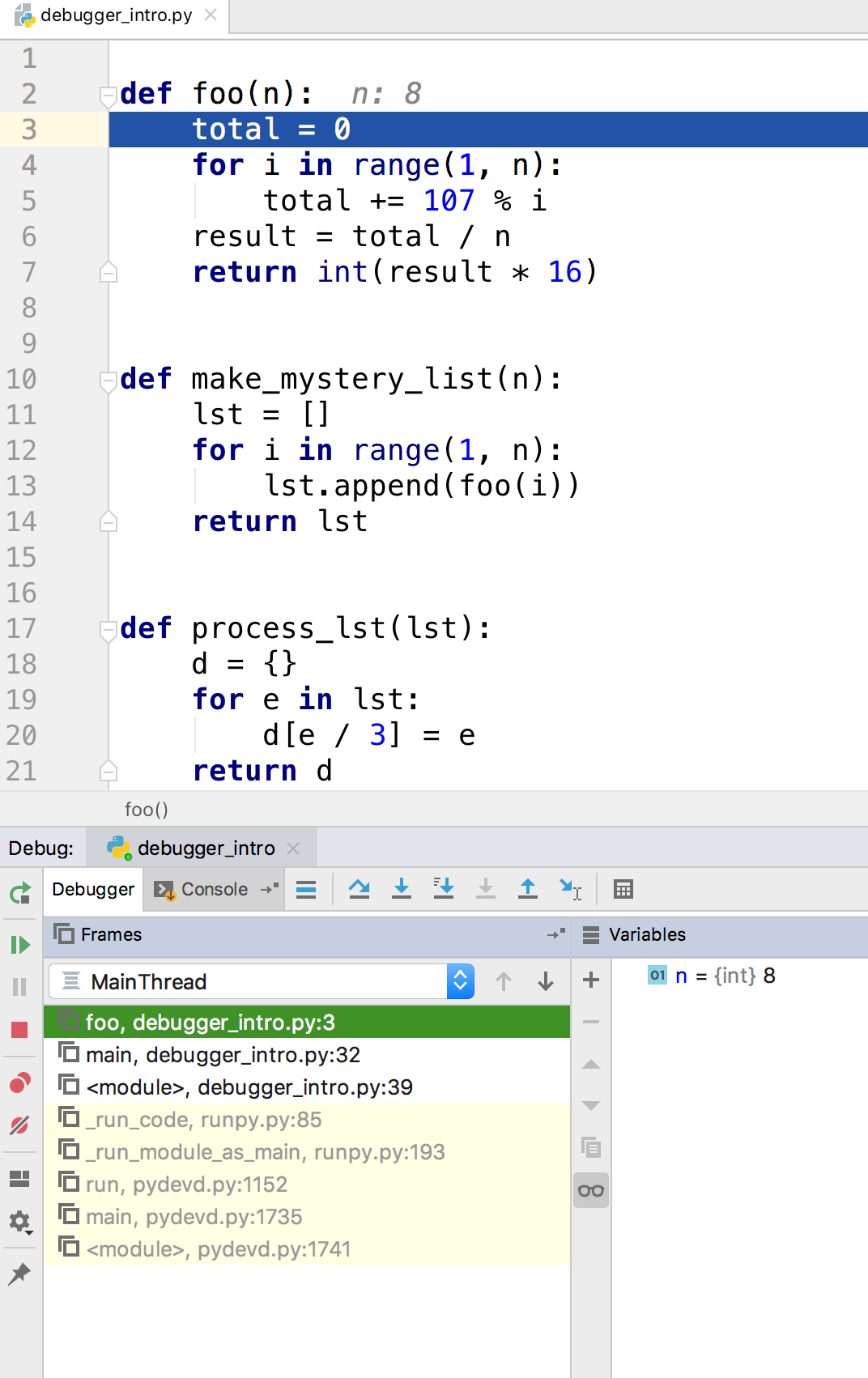
Task: Click fold end marker on line 14
Action: (x=108, y=521)
